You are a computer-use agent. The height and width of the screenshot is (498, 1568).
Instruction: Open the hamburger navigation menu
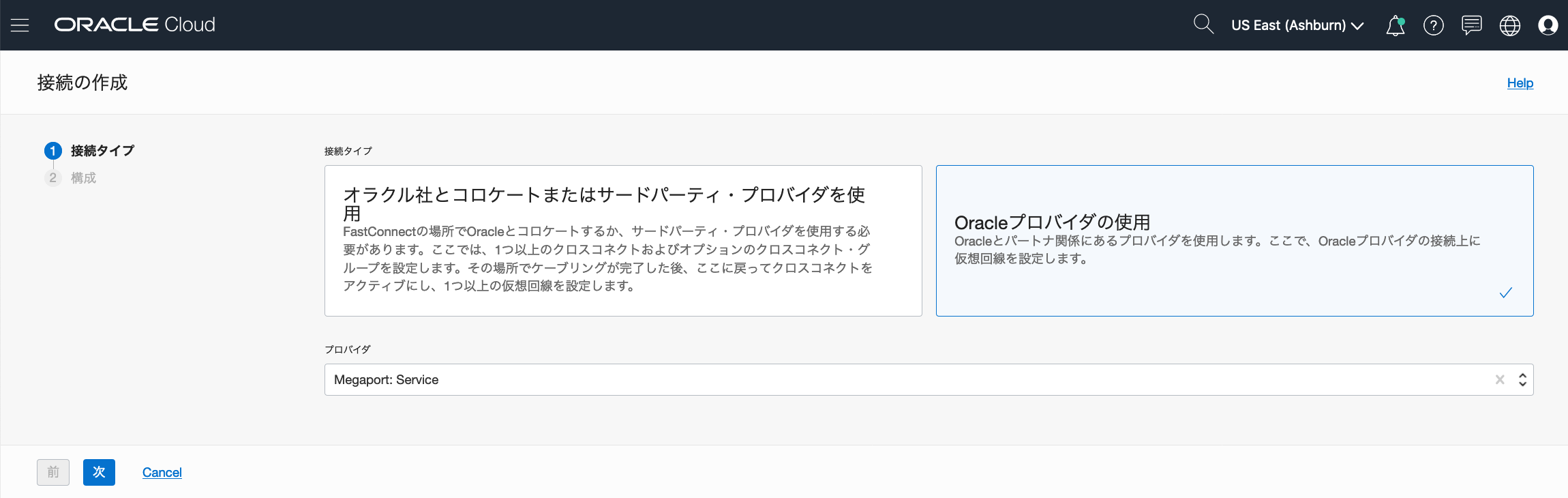(x=20, y=25)
